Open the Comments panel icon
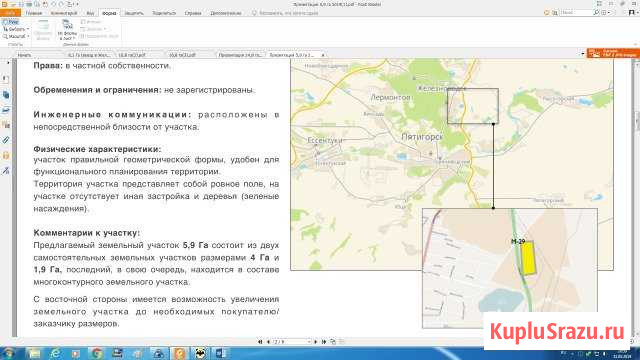This screenshot has height=360, width=640. click(x=6, y=125)
